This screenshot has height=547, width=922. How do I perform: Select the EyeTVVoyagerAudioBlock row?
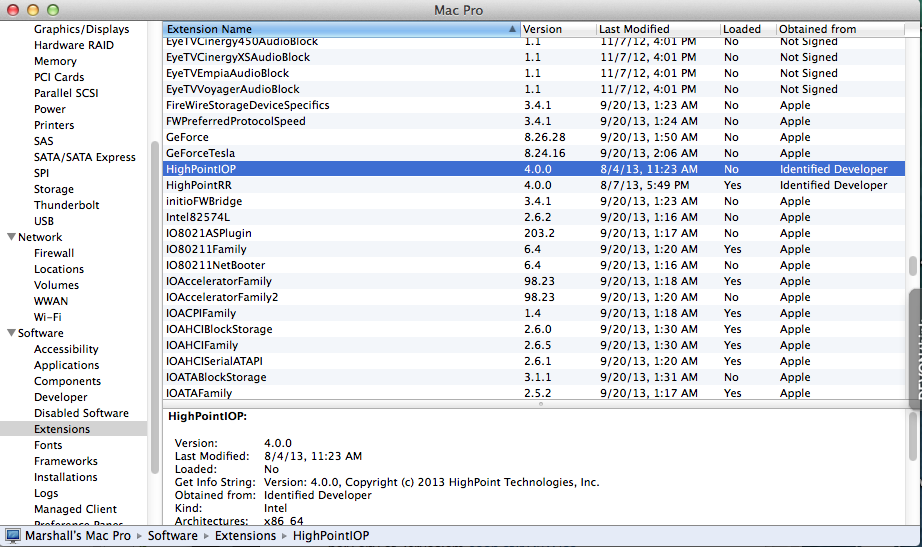(534, 89)
